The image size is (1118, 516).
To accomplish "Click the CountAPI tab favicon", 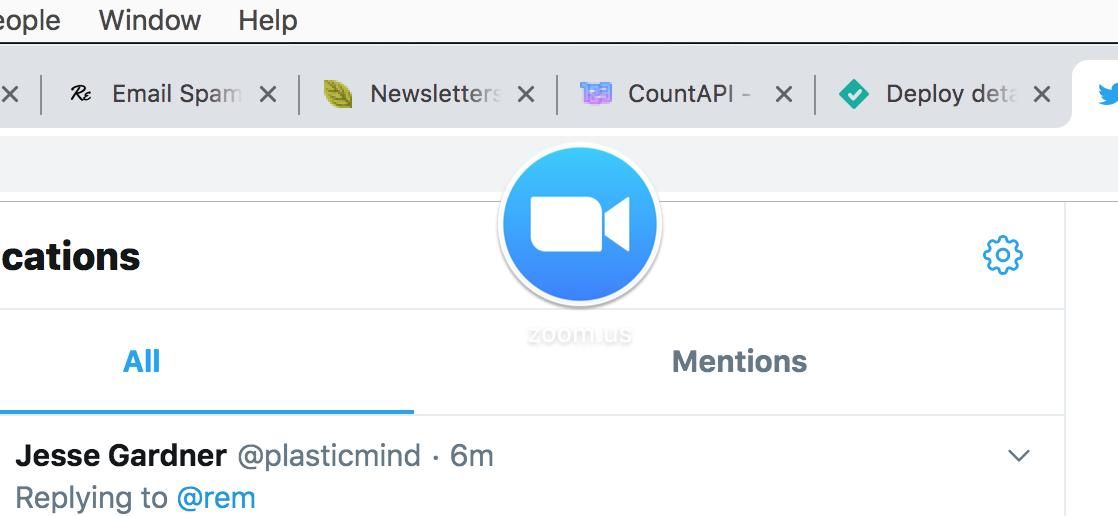I will 596,93.
